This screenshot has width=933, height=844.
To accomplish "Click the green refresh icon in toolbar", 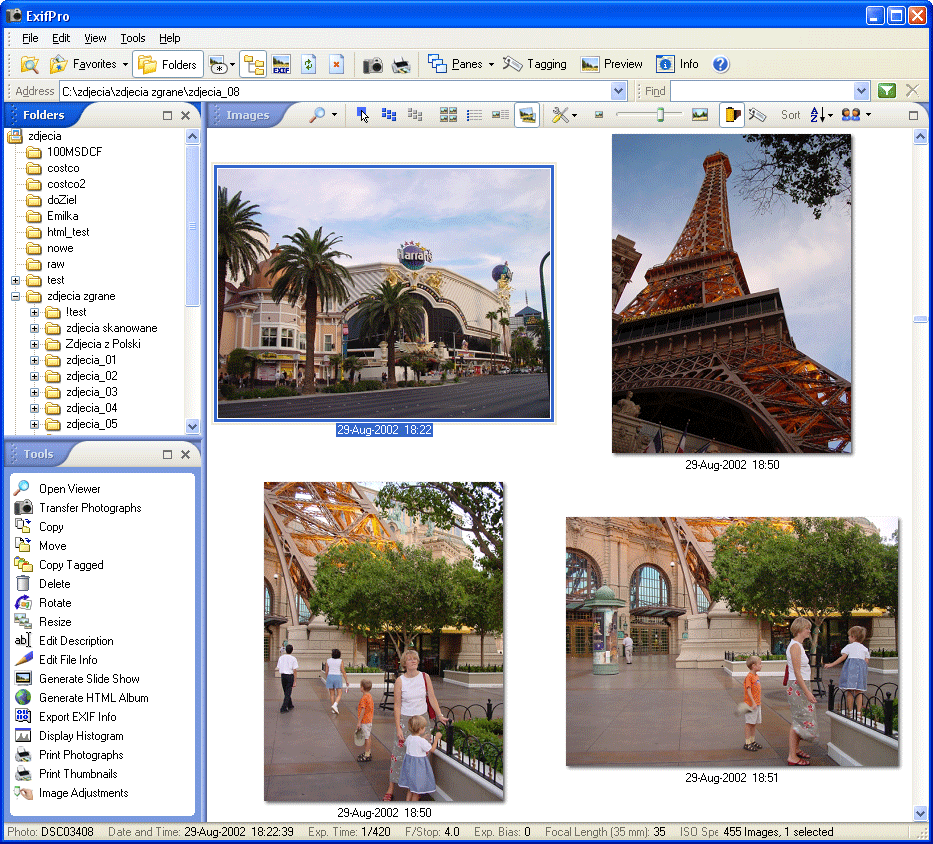I will point(309,65).
